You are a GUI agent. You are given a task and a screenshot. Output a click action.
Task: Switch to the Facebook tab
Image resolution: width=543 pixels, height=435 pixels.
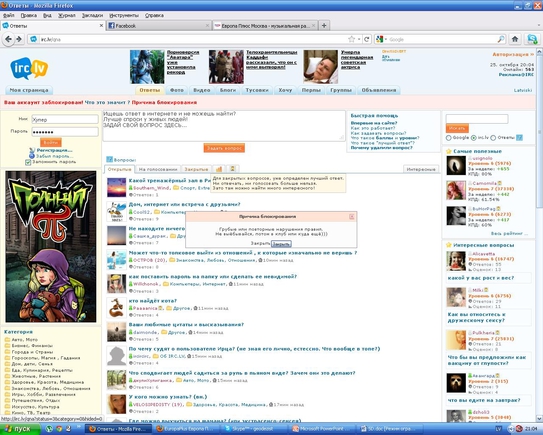point(159,26)
